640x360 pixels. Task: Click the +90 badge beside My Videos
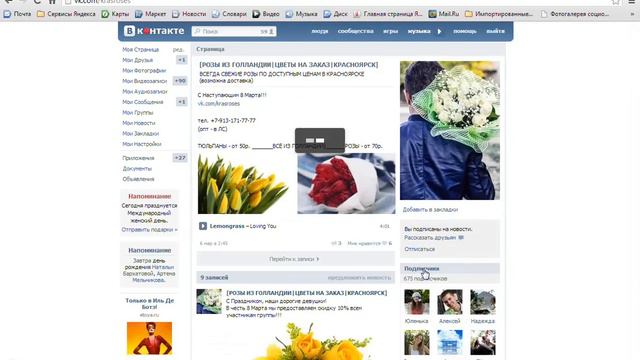pos(180,81)
